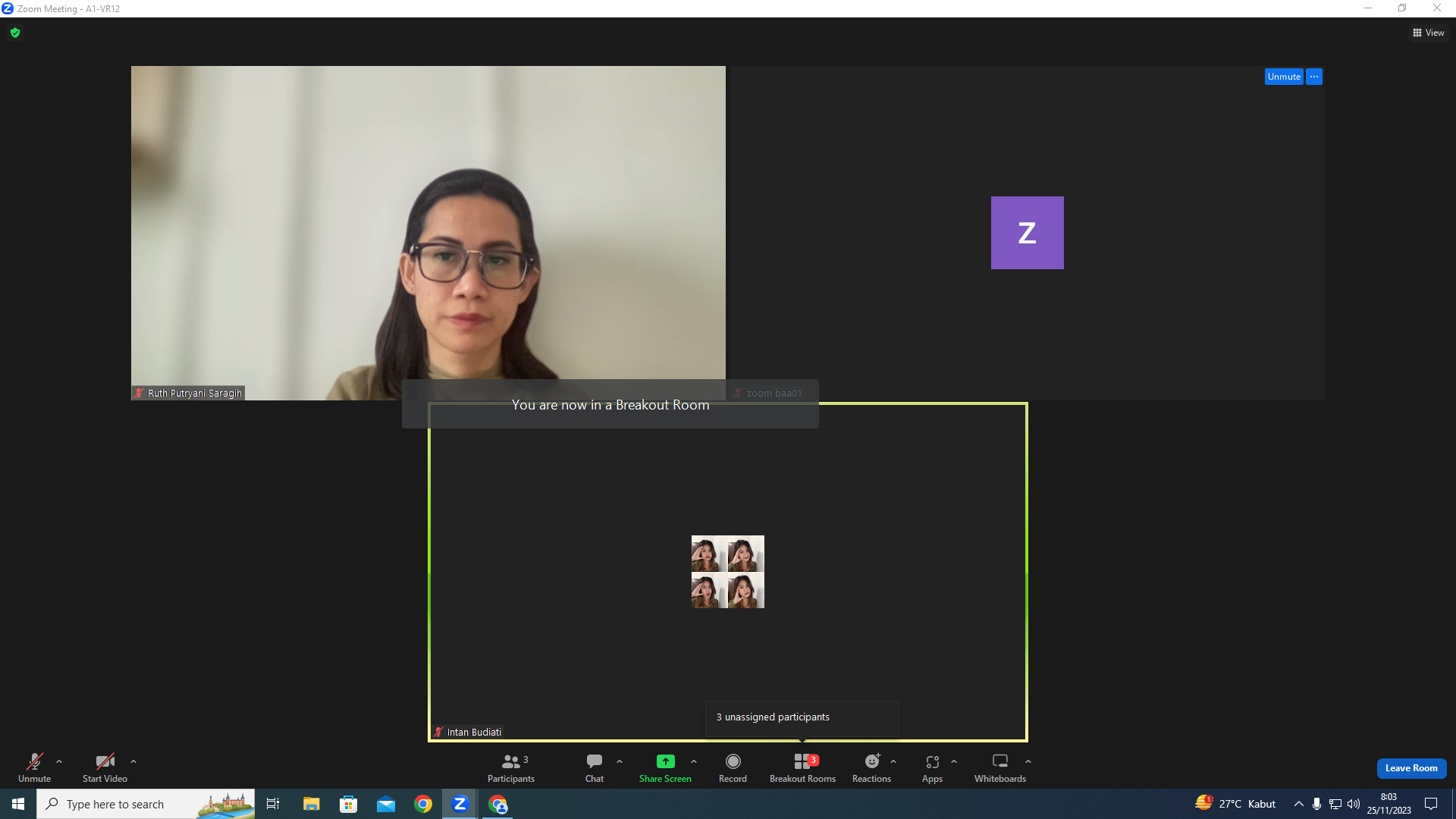This screenshot has height=819, width=1456.
Task: Open Mail app from taskbar
Action: (386, 804)
